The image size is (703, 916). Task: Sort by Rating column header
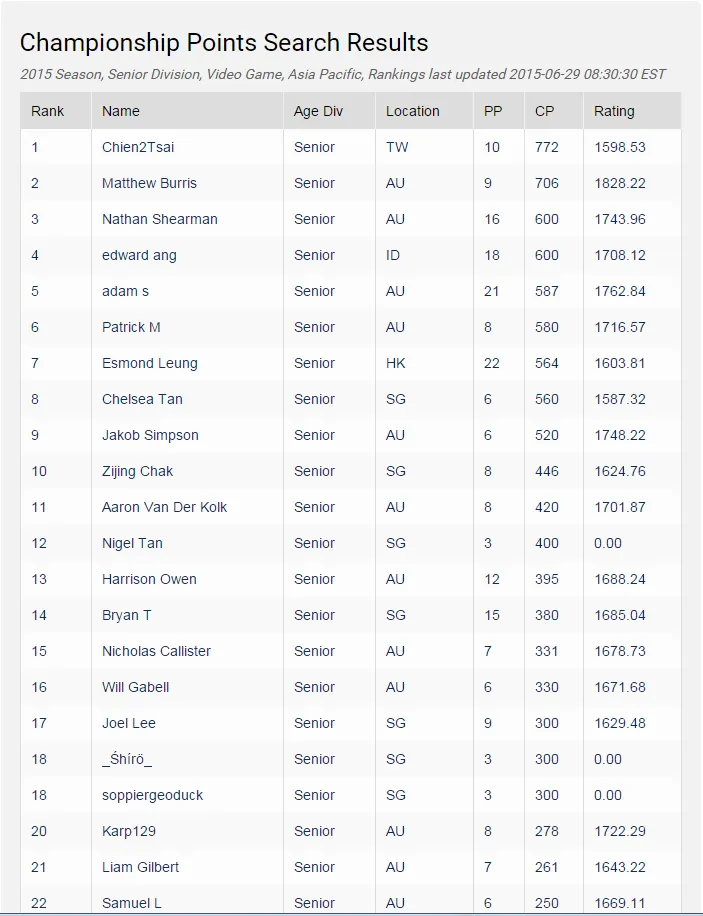614,111
